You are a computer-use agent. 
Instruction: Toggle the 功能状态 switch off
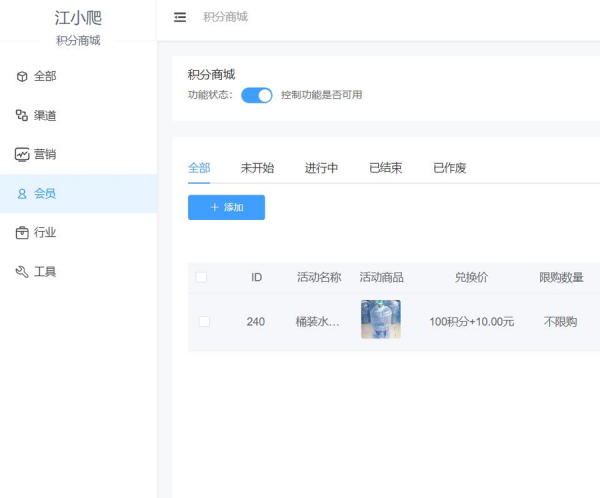tap(257, 95)
